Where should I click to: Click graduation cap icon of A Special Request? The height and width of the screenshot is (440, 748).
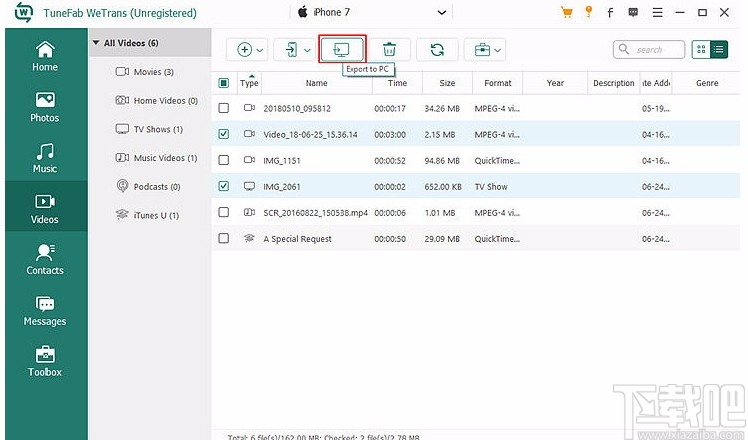(x=249, y=238)
